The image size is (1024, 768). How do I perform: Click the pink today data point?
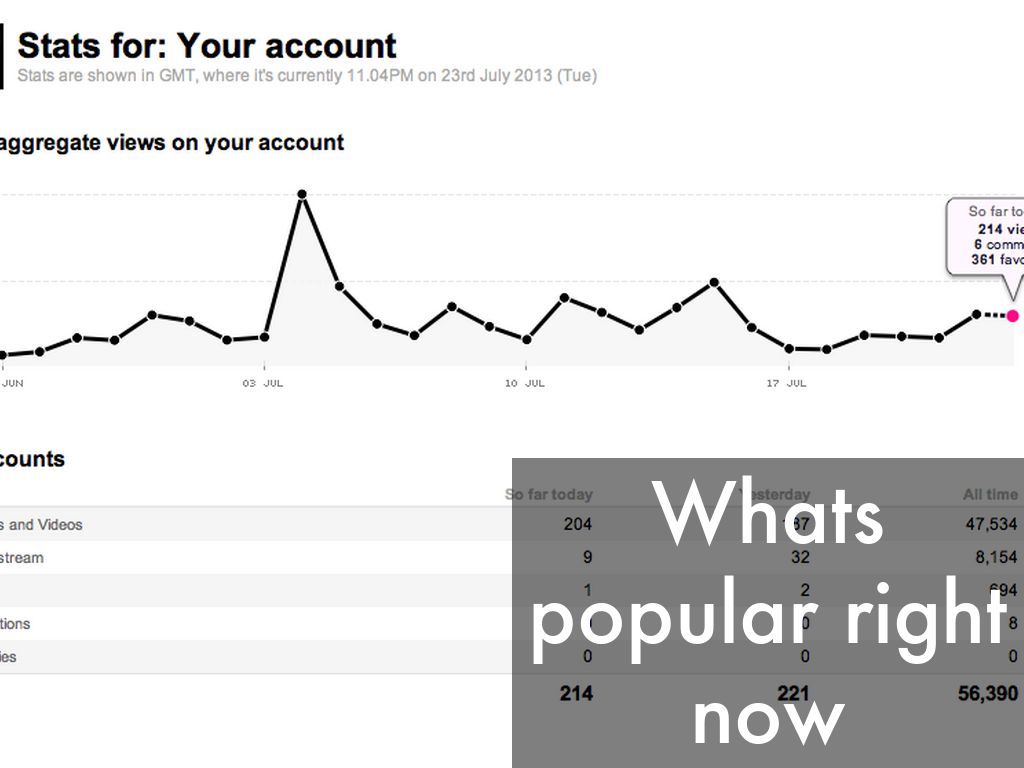pyautogui.click(x=1012, y=316)
